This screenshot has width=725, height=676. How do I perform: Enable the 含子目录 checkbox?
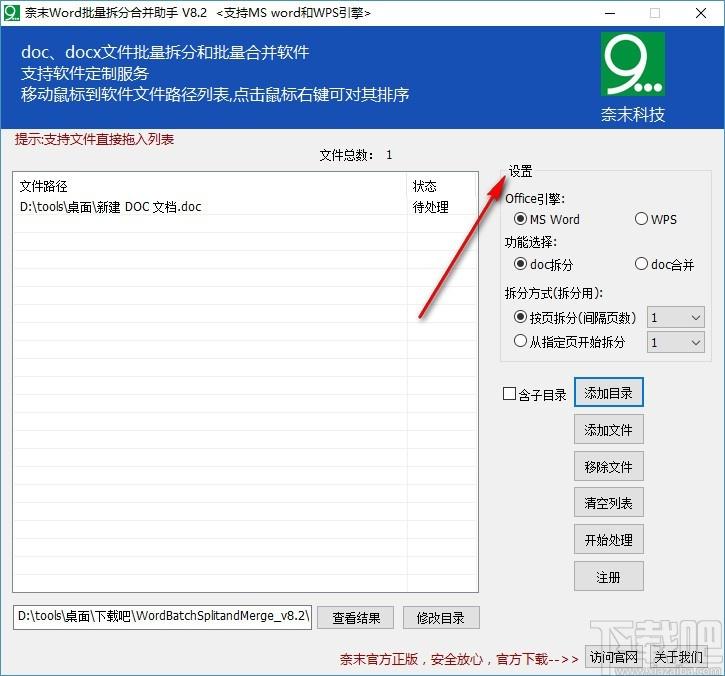tap(535, 394)
